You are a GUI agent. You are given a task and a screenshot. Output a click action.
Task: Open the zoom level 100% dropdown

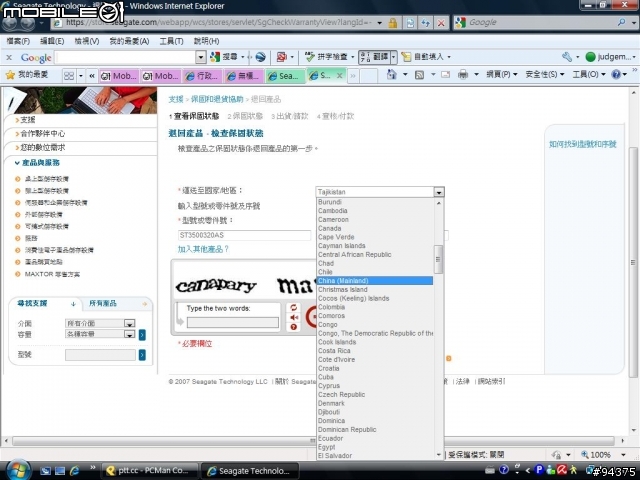[623, 454]
